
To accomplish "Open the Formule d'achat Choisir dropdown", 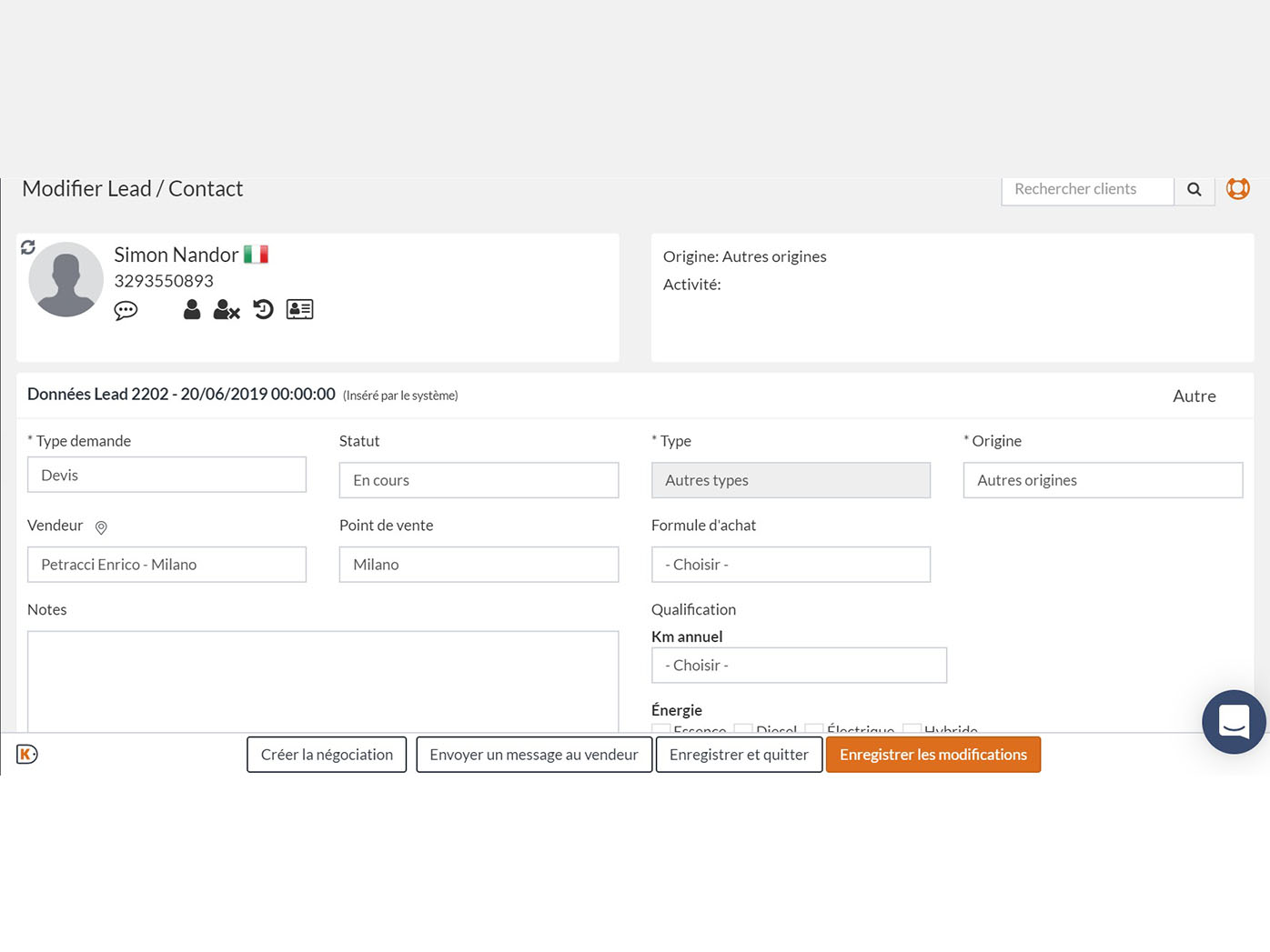I will (791, 565).
